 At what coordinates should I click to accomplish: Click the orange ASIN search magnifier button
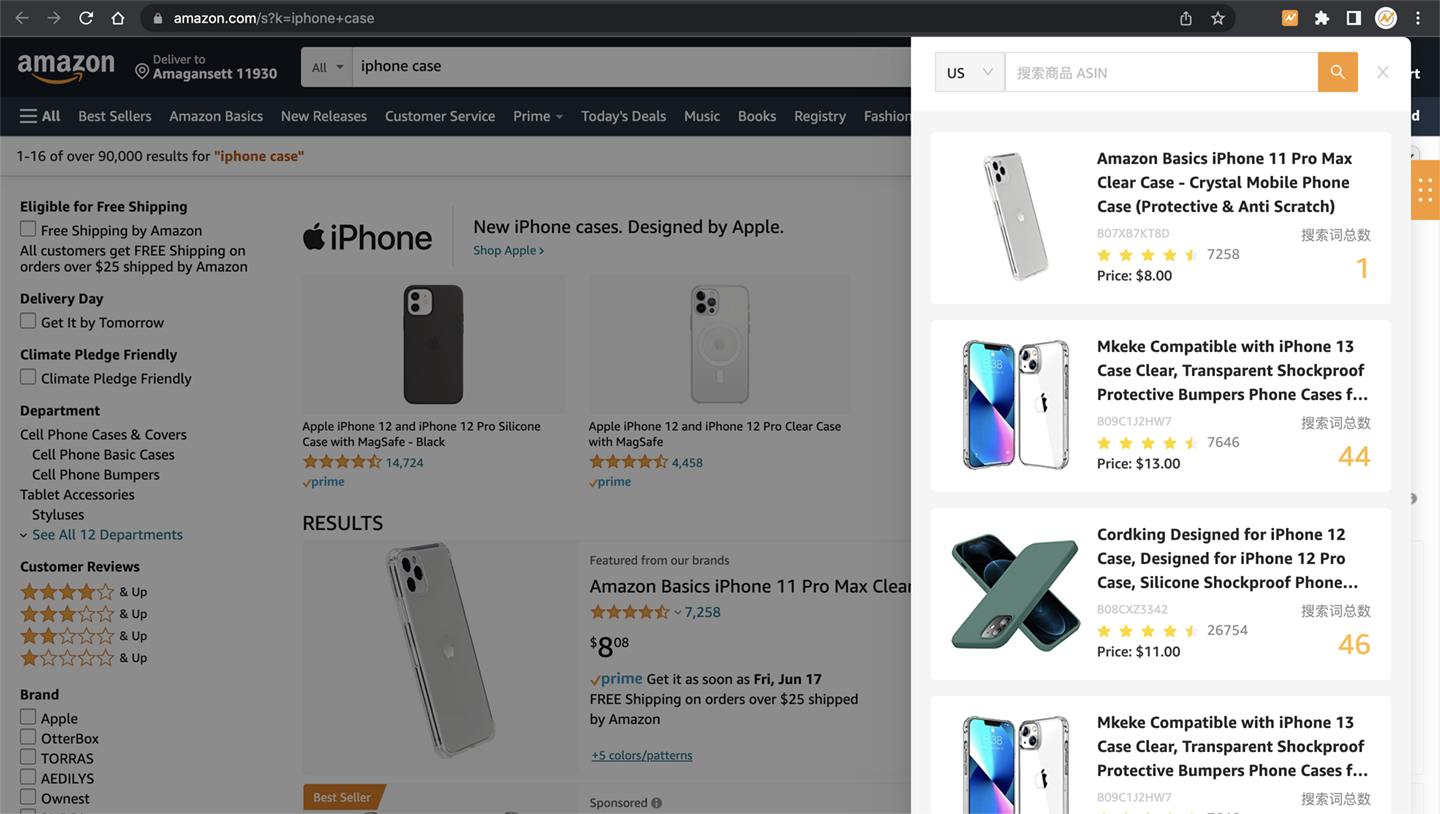coord(1337,72)
